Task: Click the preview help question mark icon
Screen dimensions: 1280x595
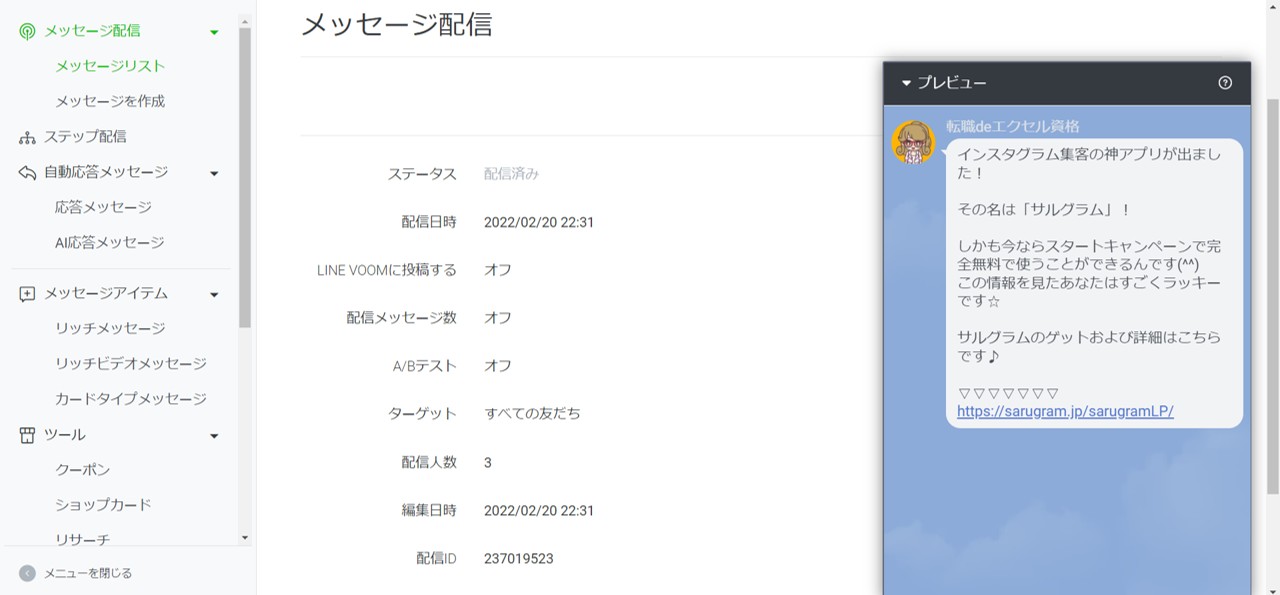Action: pos(1225,83)
